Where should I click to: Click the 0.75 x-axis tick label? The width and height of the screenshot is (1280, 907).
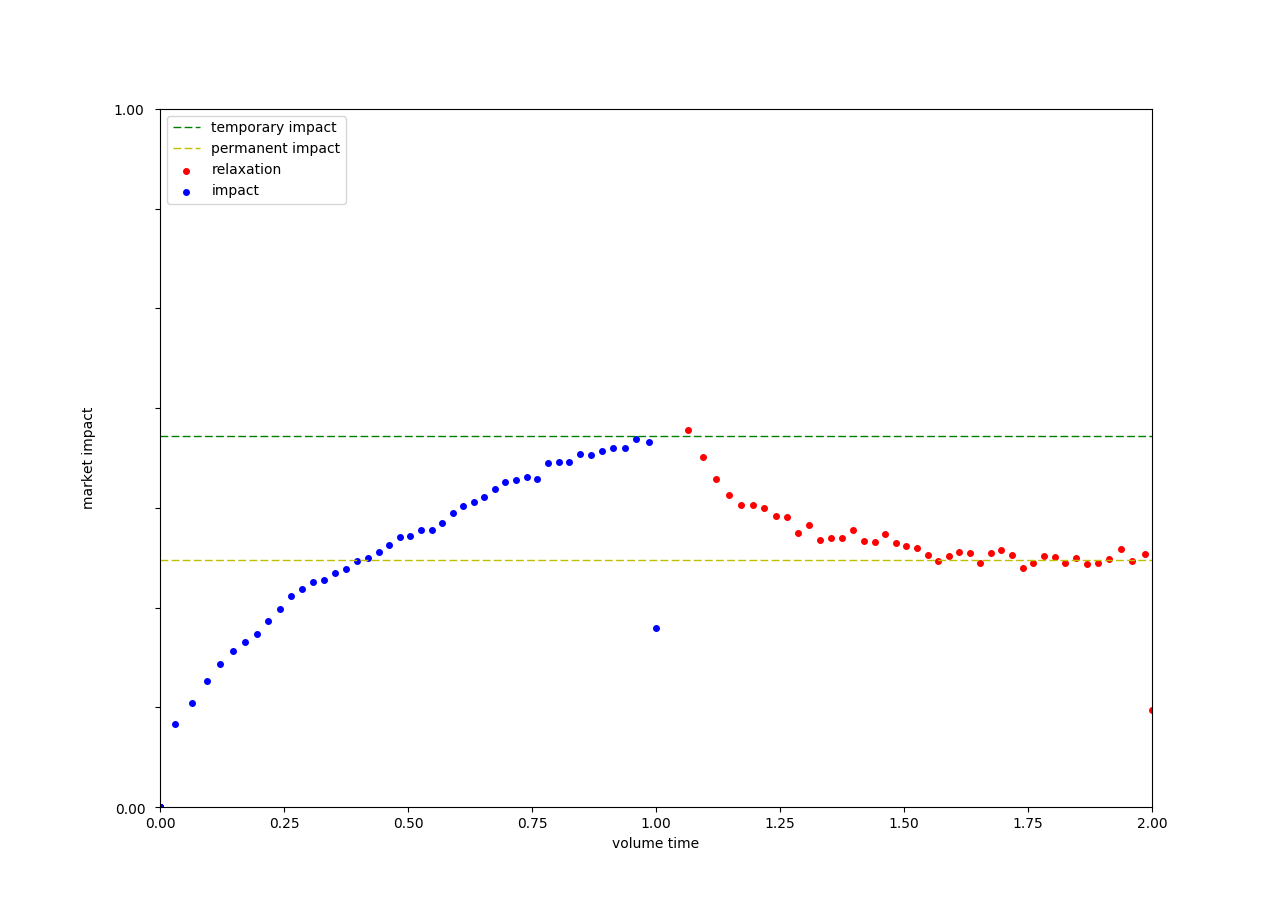pos(532,824)
